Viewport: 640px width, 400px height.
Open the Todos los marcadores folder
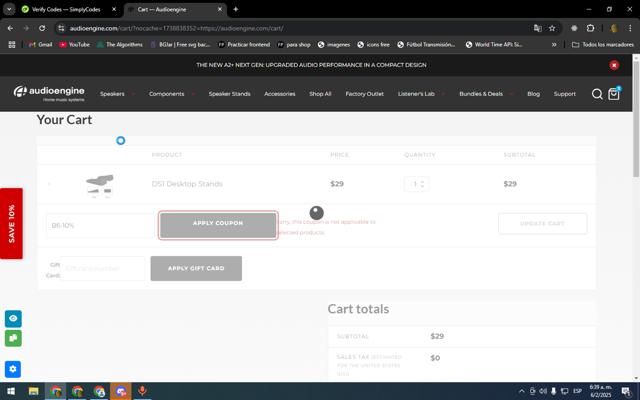(x=602, y=44)
